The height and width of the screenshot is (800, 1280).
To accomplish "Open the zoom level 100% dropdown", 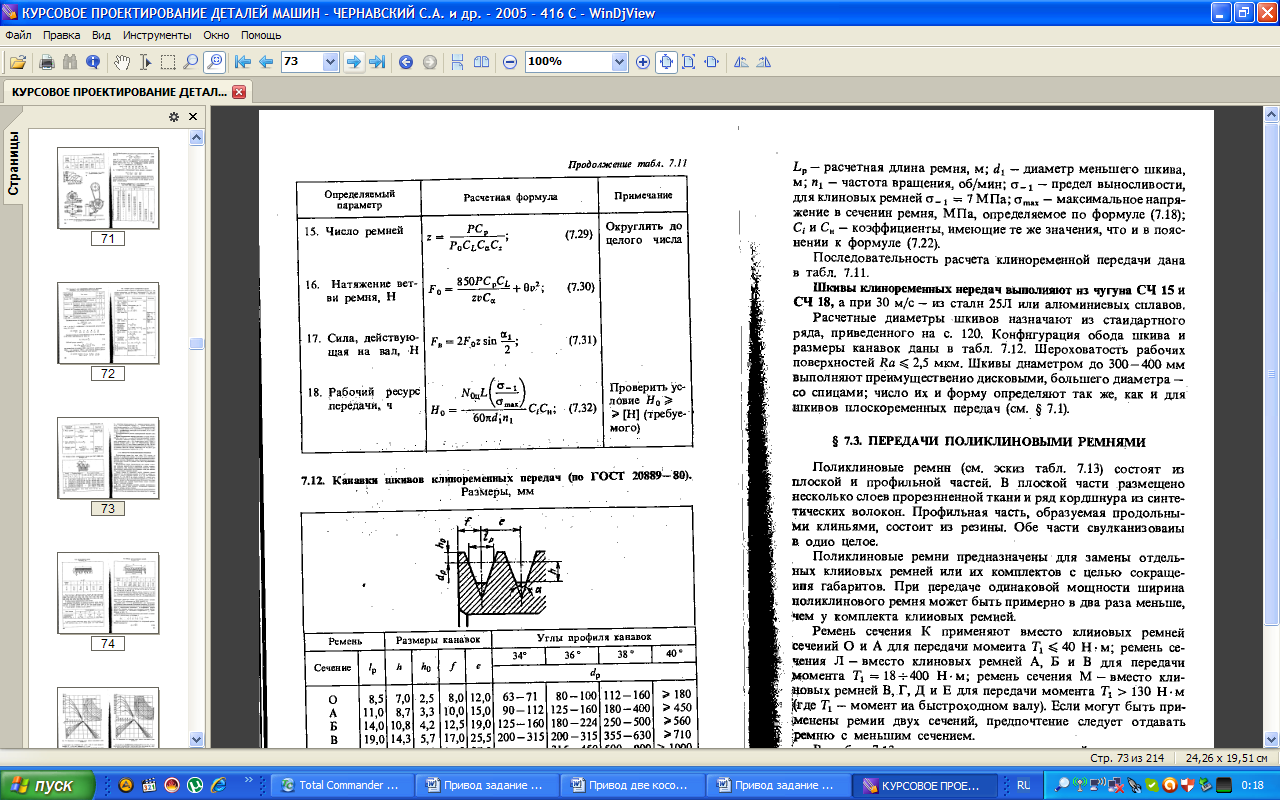I will point(619,62).
